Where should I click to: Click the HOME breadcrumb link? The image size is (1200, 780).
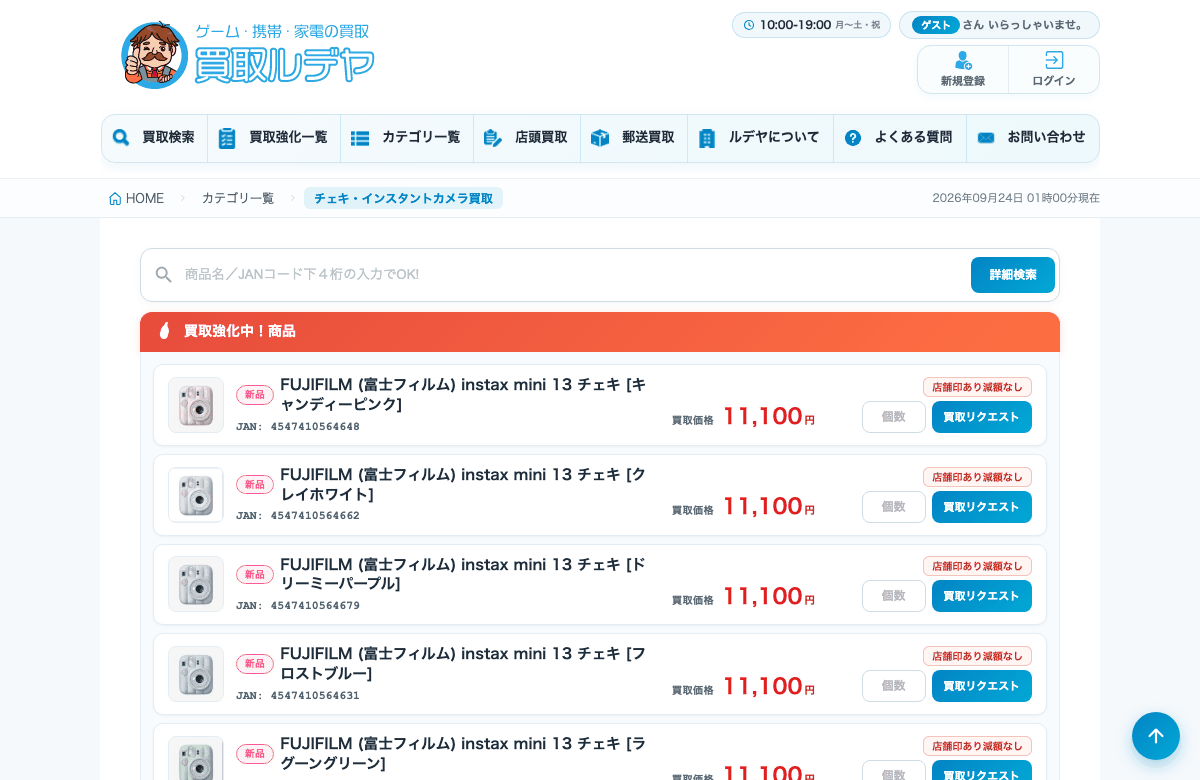[x=136, y=198]
